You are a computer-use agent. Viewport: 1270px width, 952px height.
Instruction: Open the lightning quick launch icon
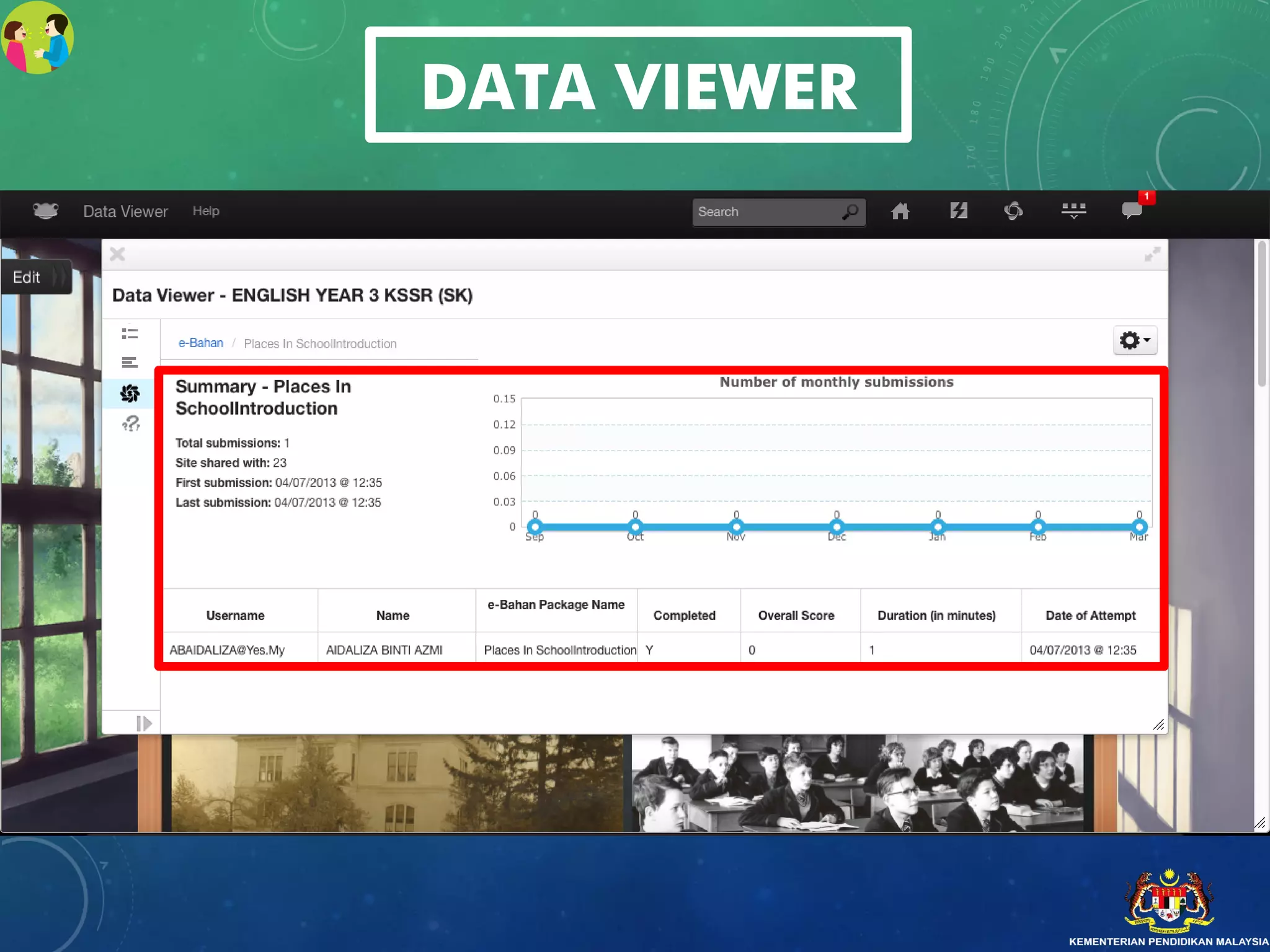click(959, 211)
